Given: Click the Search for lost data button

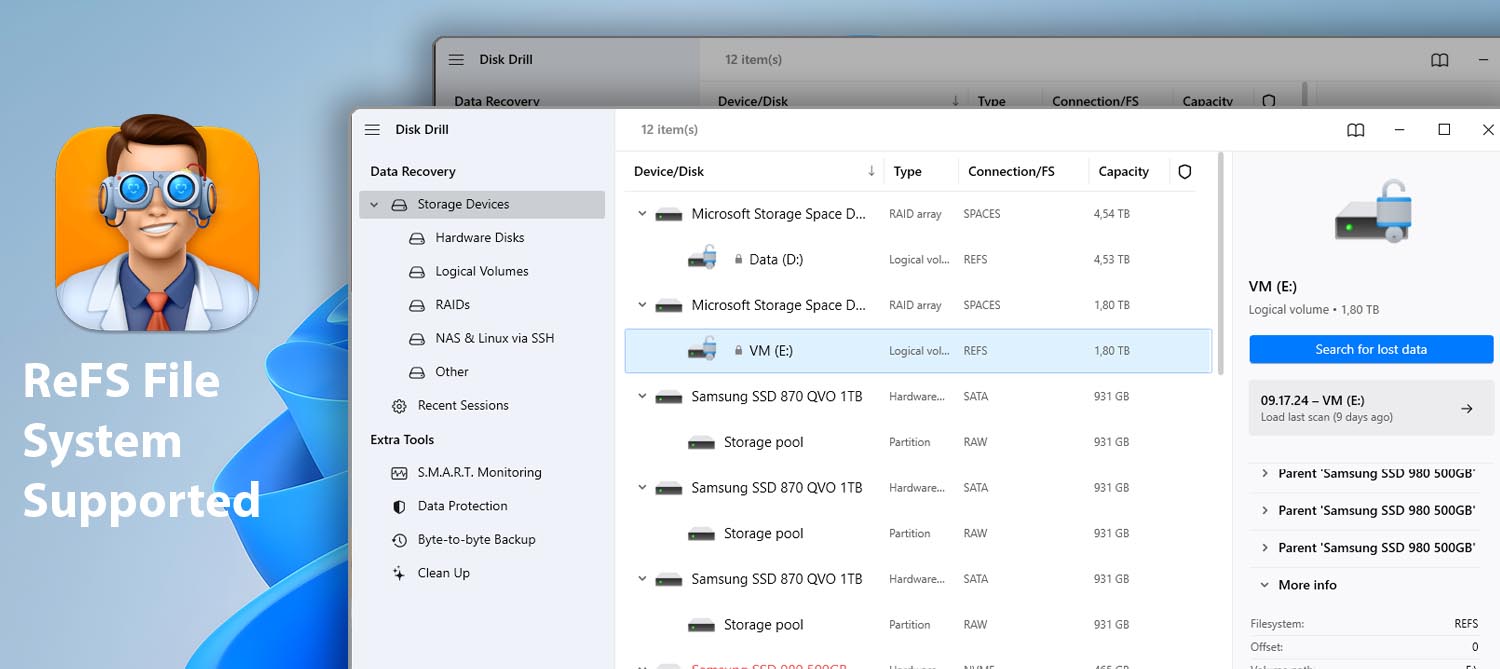Looking at the screenshot, I should 1370,349.
